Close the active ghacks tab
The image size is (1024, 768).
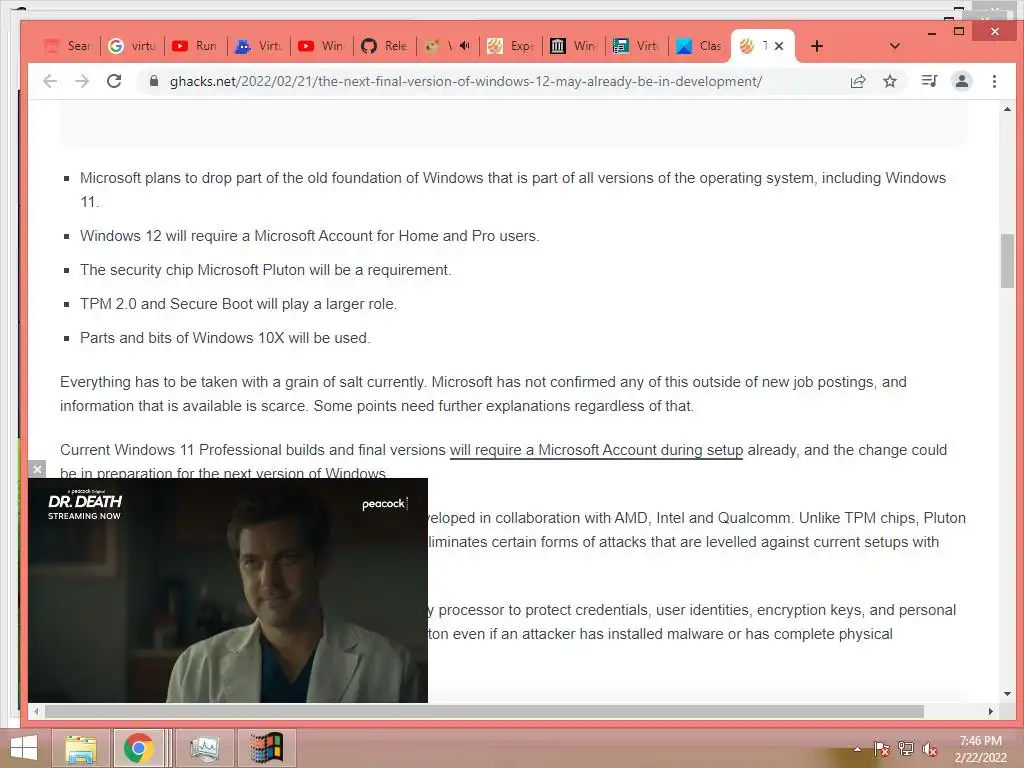coord(778,46)
